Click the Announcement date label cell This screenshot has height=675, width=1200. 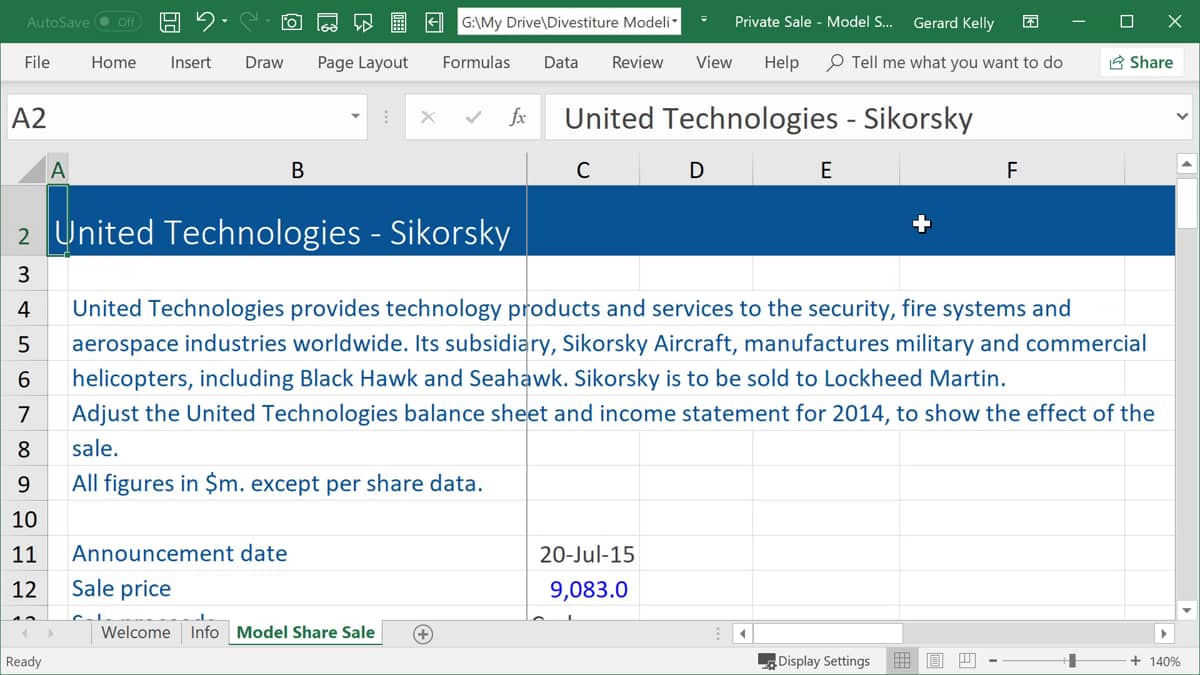coord(297,554)
